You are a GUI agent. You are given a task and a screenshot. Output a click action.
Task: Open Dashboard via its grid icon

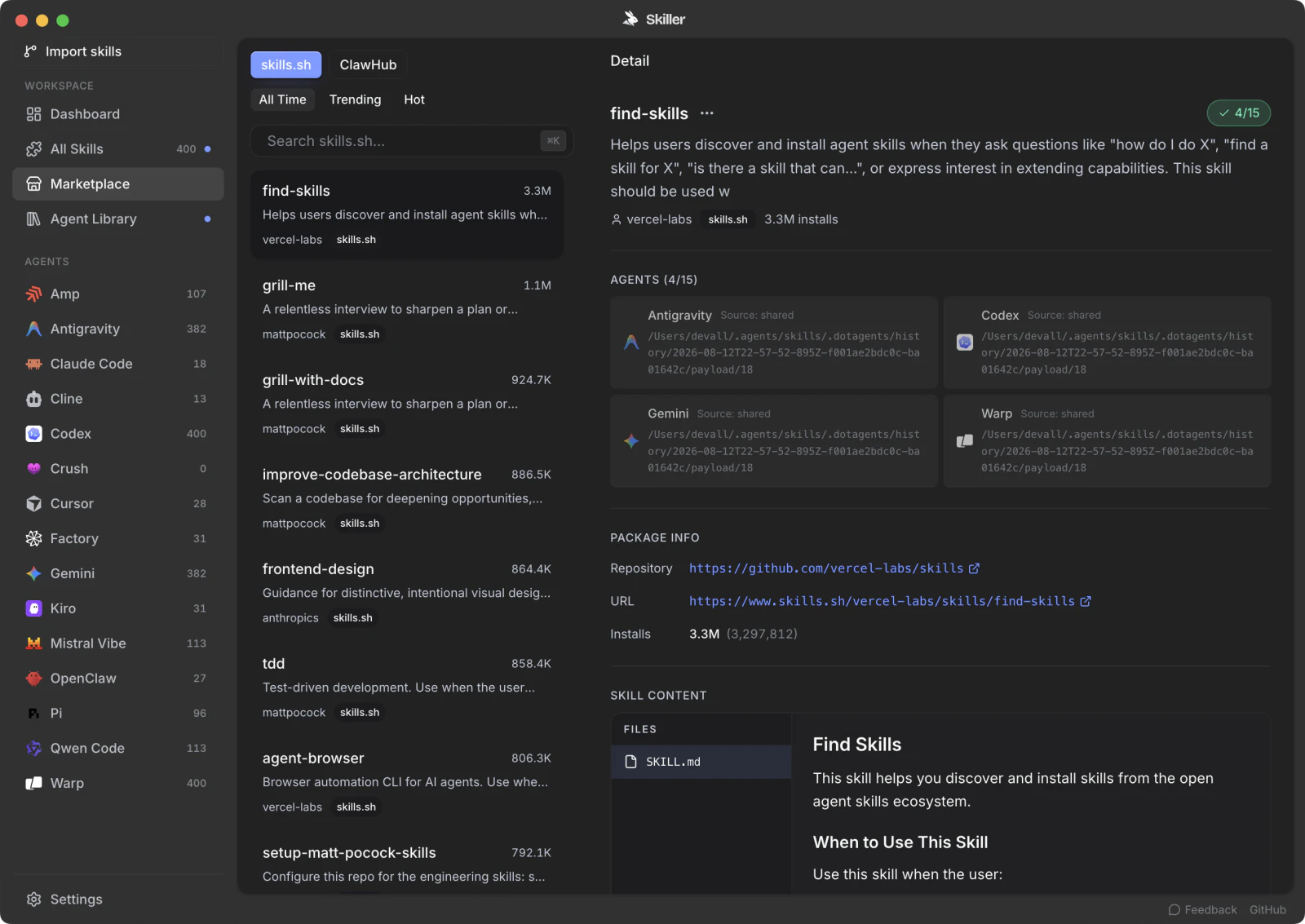tap(33, 114)
